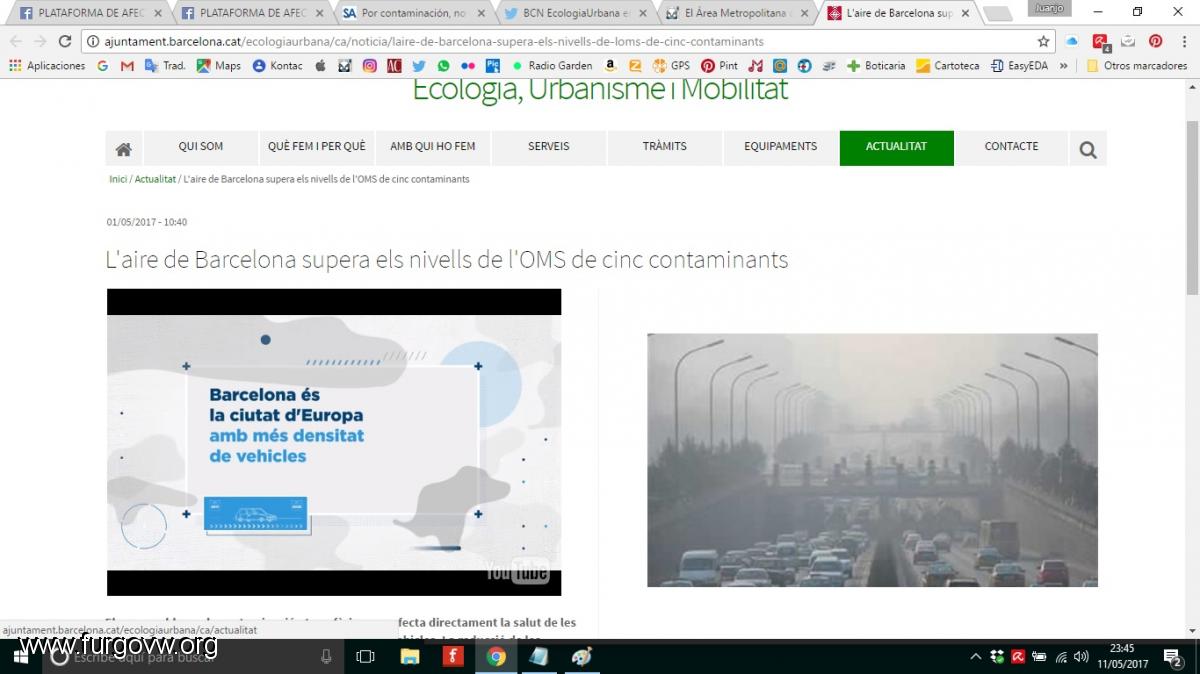
Task: Open the Cartoteca bookmark
Action: (948, 66)
